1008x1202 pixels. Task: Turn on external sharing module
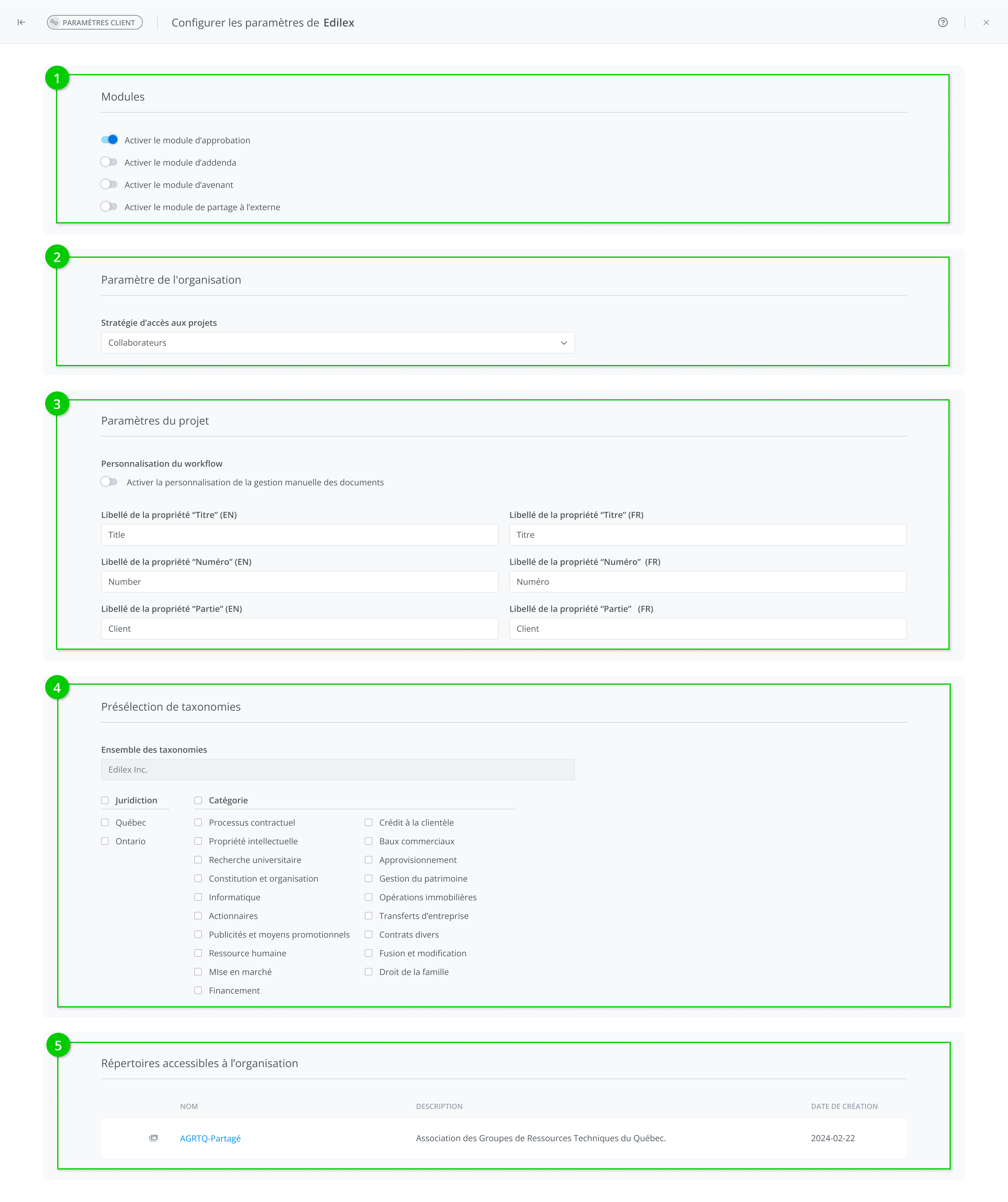(109, 207)
